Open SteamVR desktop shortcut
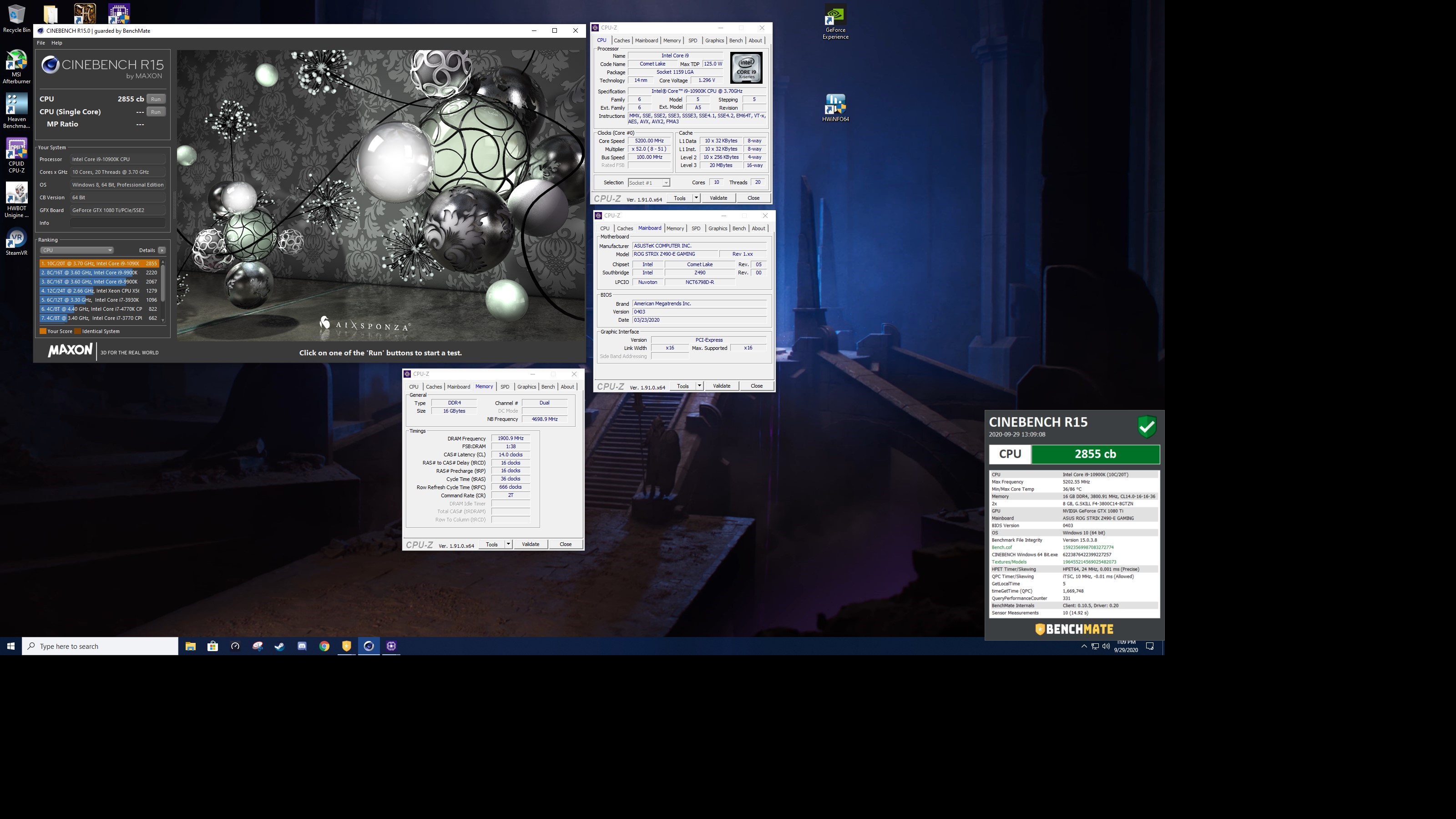The image size is (1456, 819). pyautogui.click(x=16, y=242)
